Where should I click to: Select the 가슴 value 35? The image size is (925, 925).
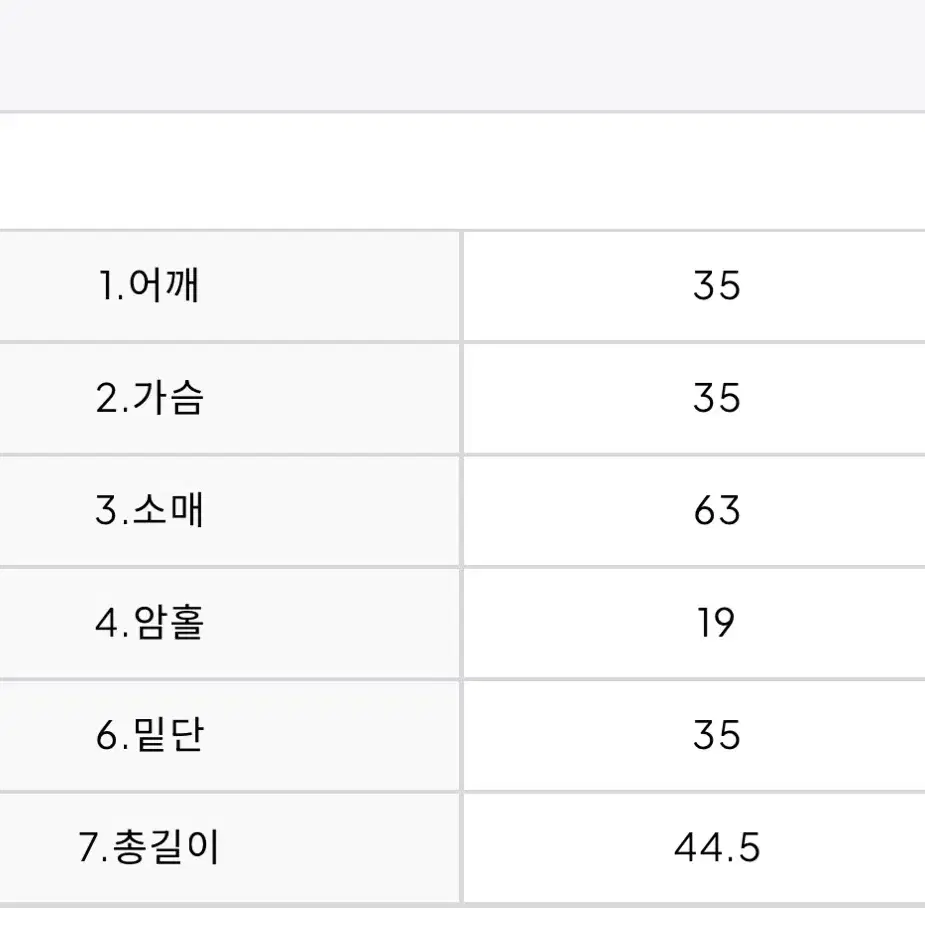(716, 398)
